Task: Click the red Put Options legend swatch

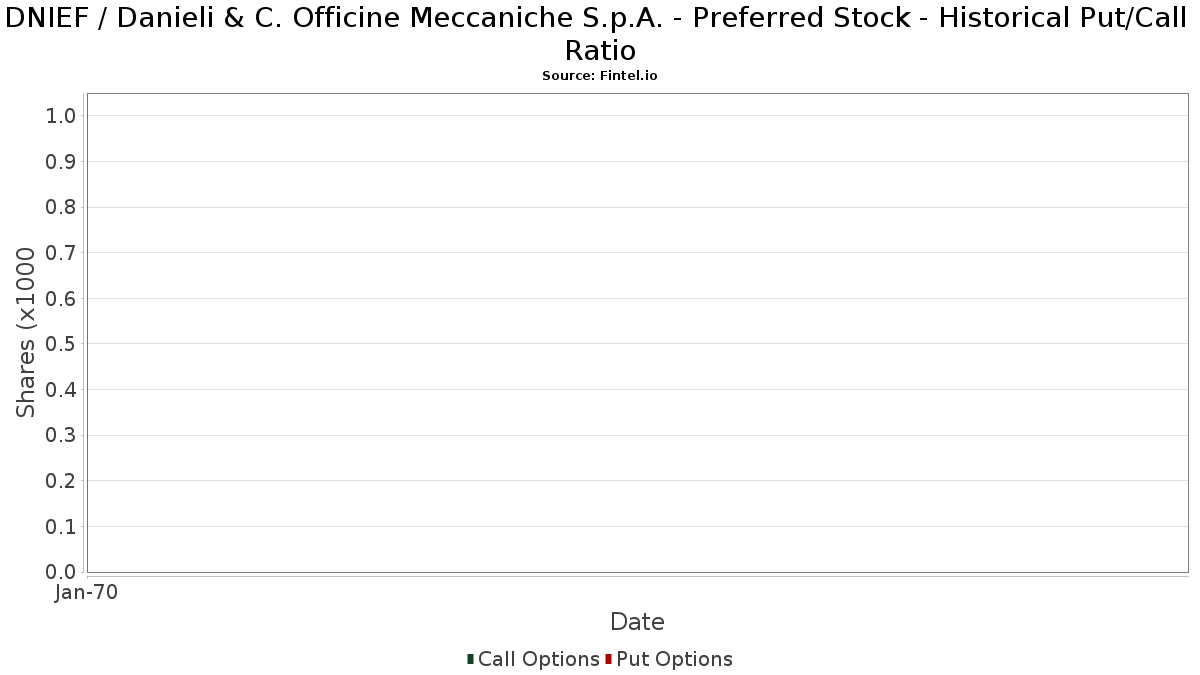Action: 608,659
